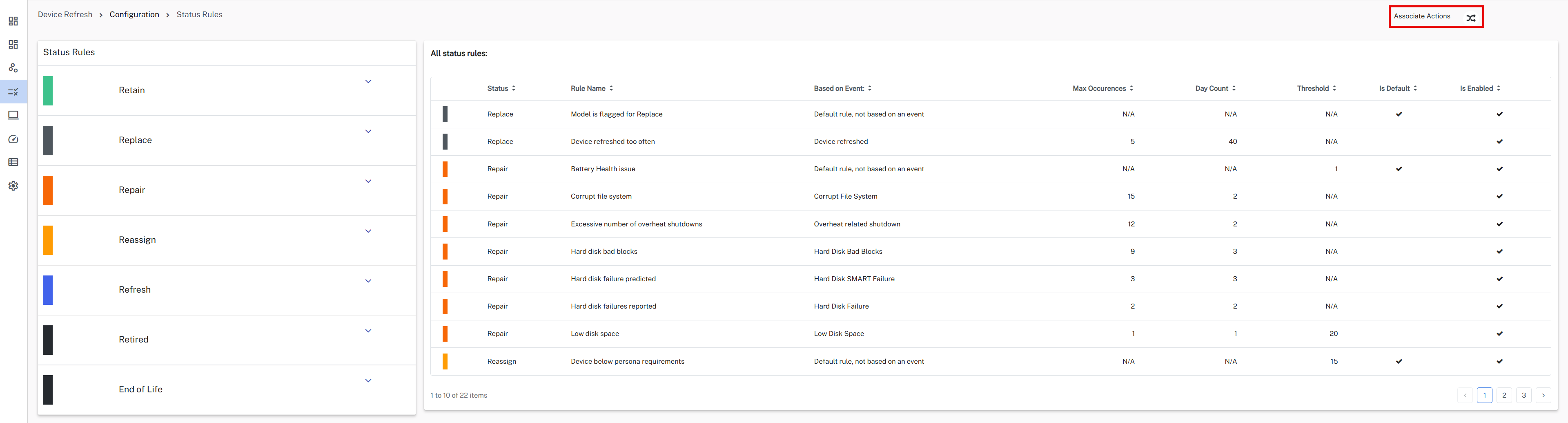Click the blue Refresh color swatch
This screenshot has width=1568, height=423.
point(48,290)
